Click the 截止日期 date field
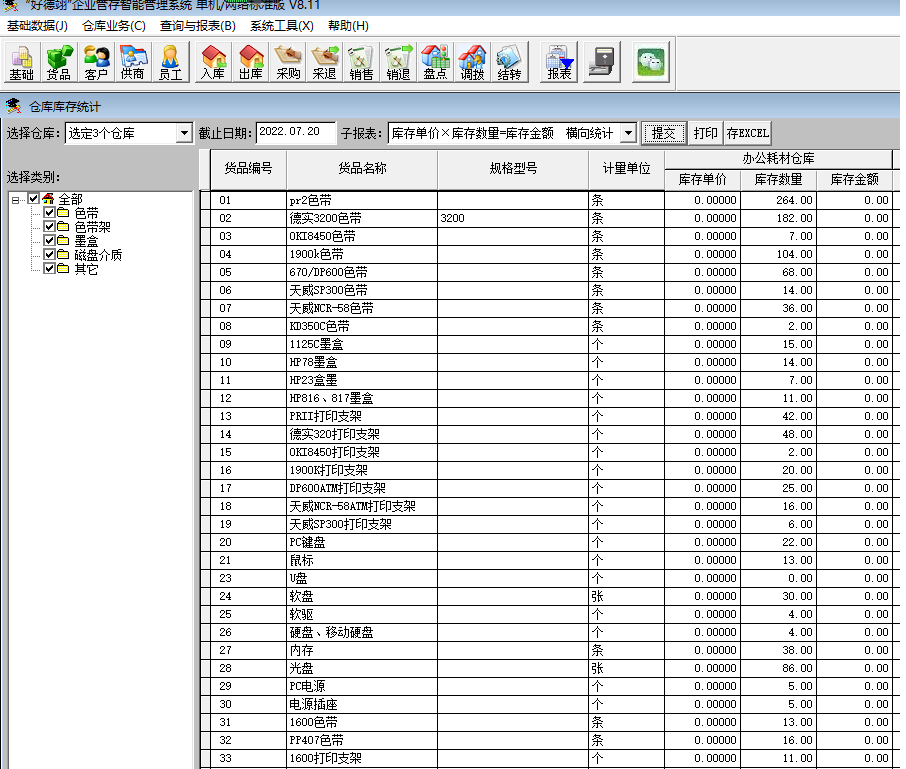The height and width of the screenshot is (769, 906). tap(296, 133)
